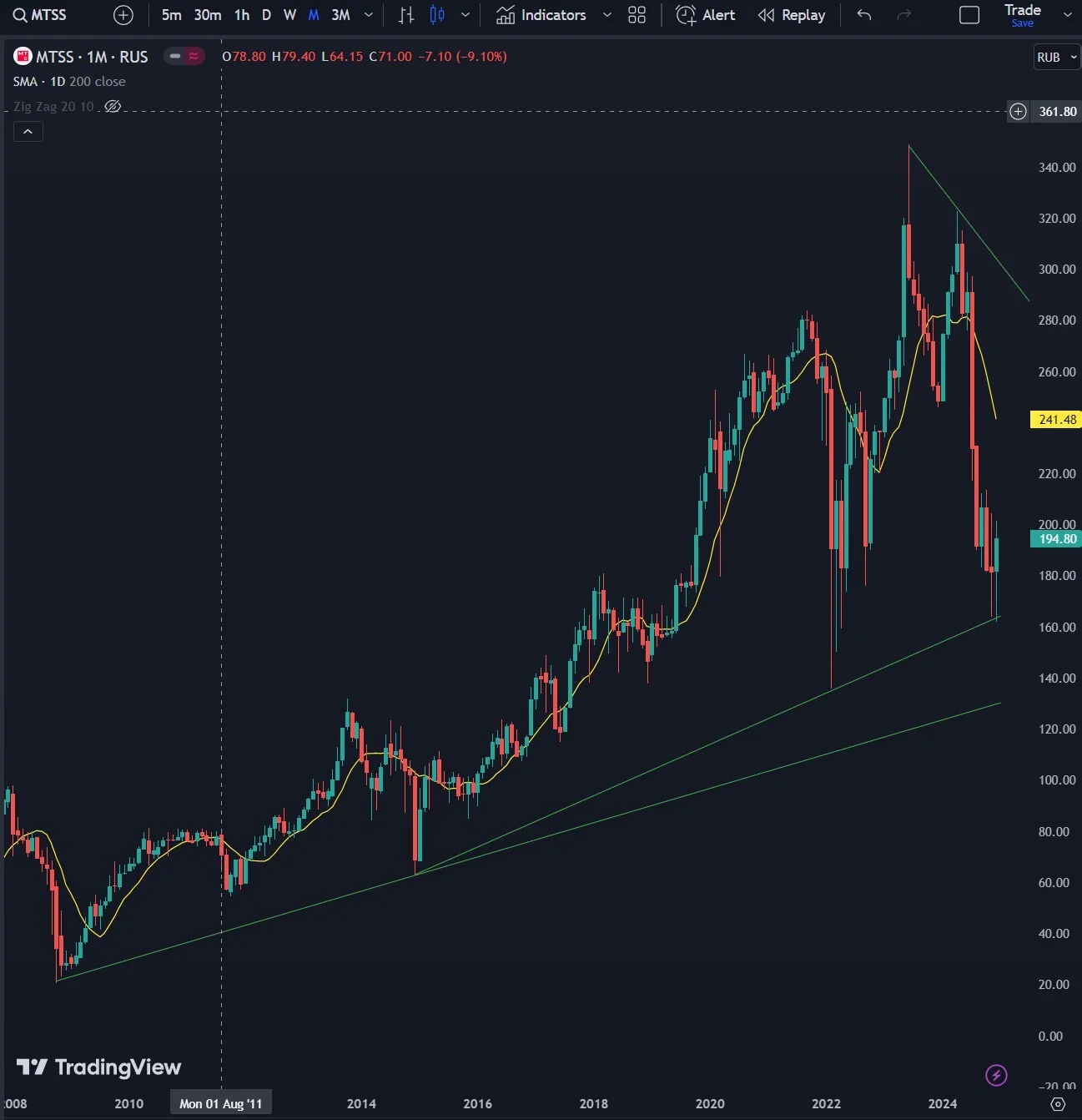Open the indicator templates grid icon
The image size is (1082, 1120).
pos(637,15)
